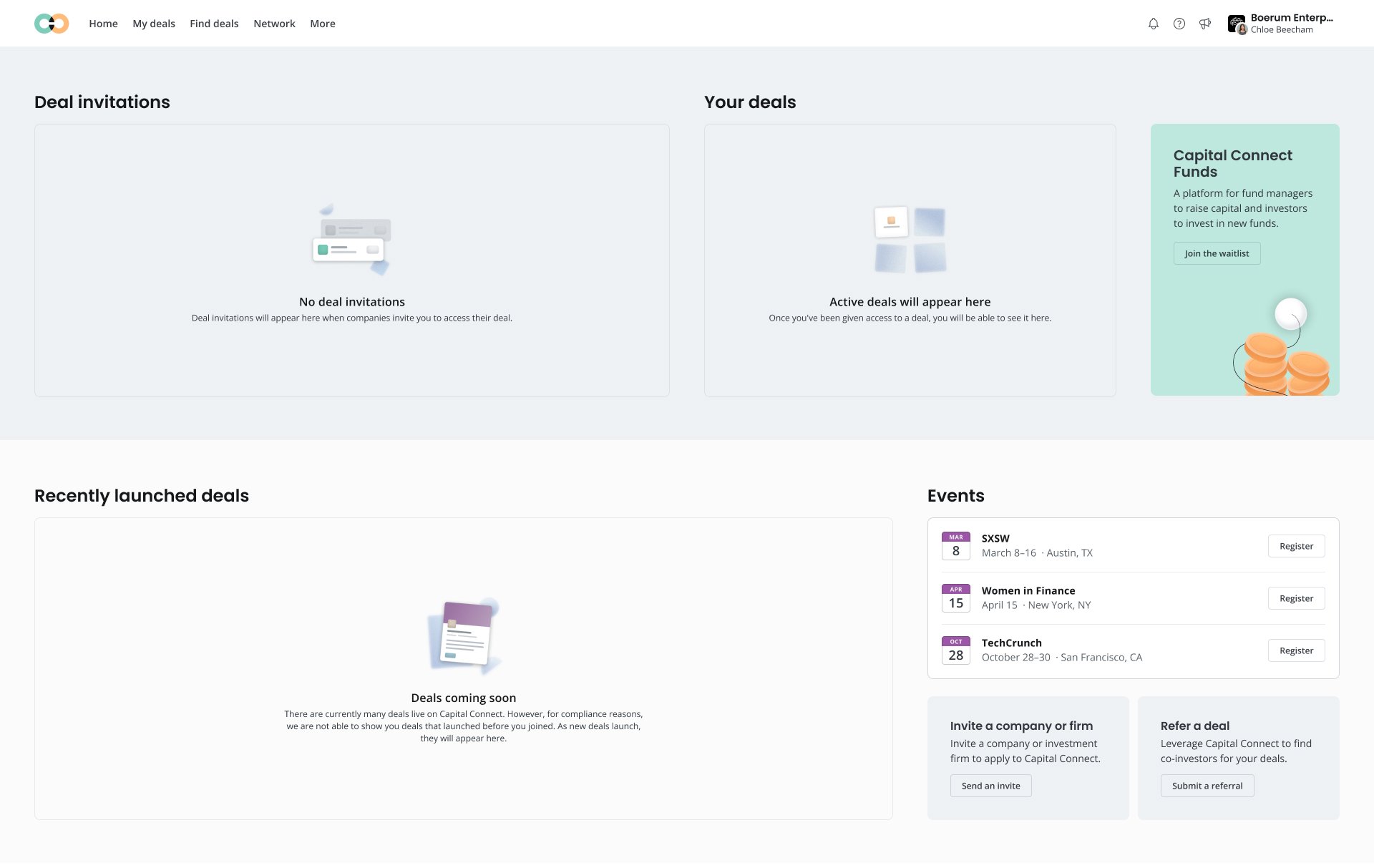Click the April 15 calendar date icon

[x=955, y=598]
